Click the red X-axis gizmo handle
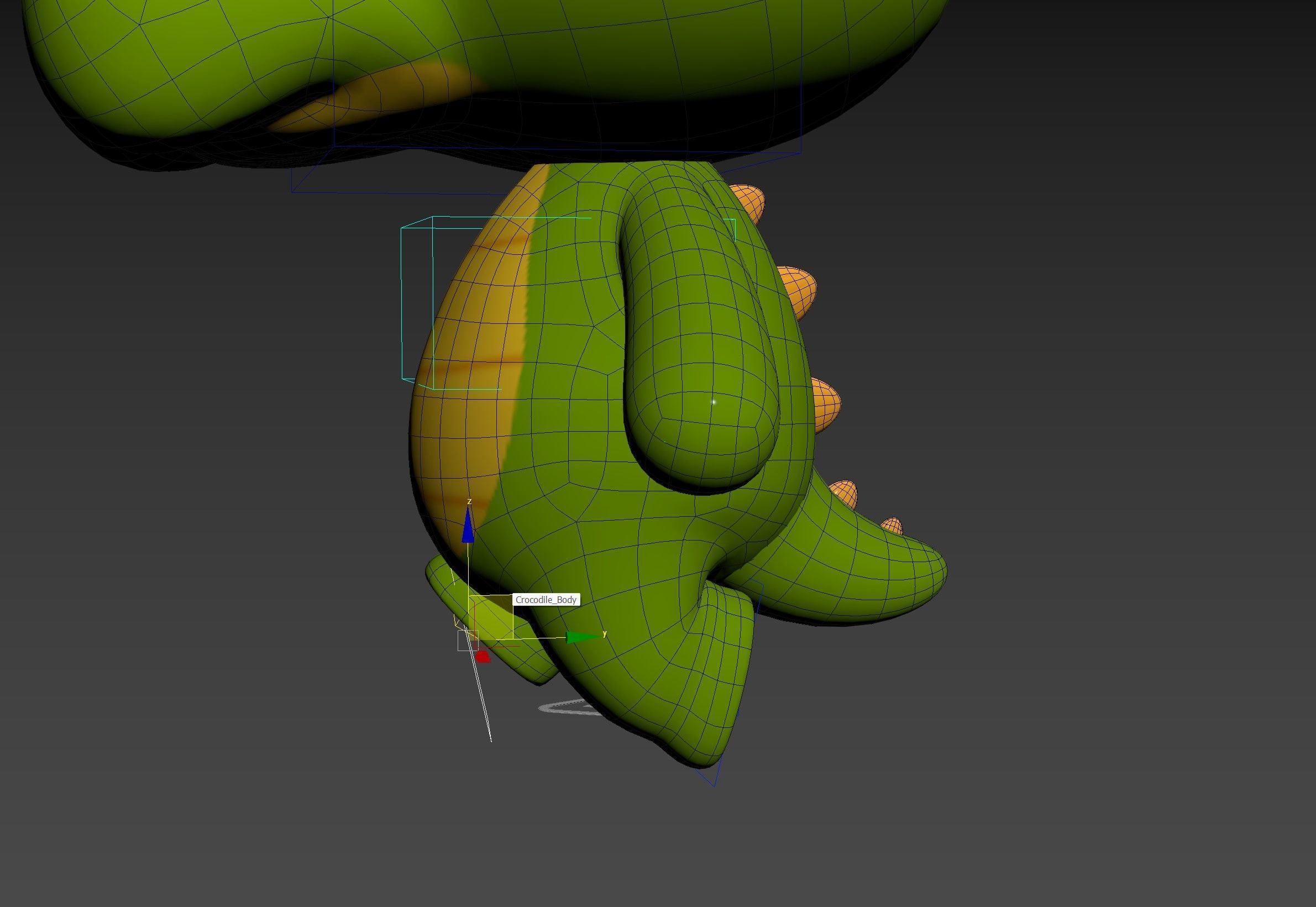This screenshot has height=907, width=1316. click(x=483, y=657)
